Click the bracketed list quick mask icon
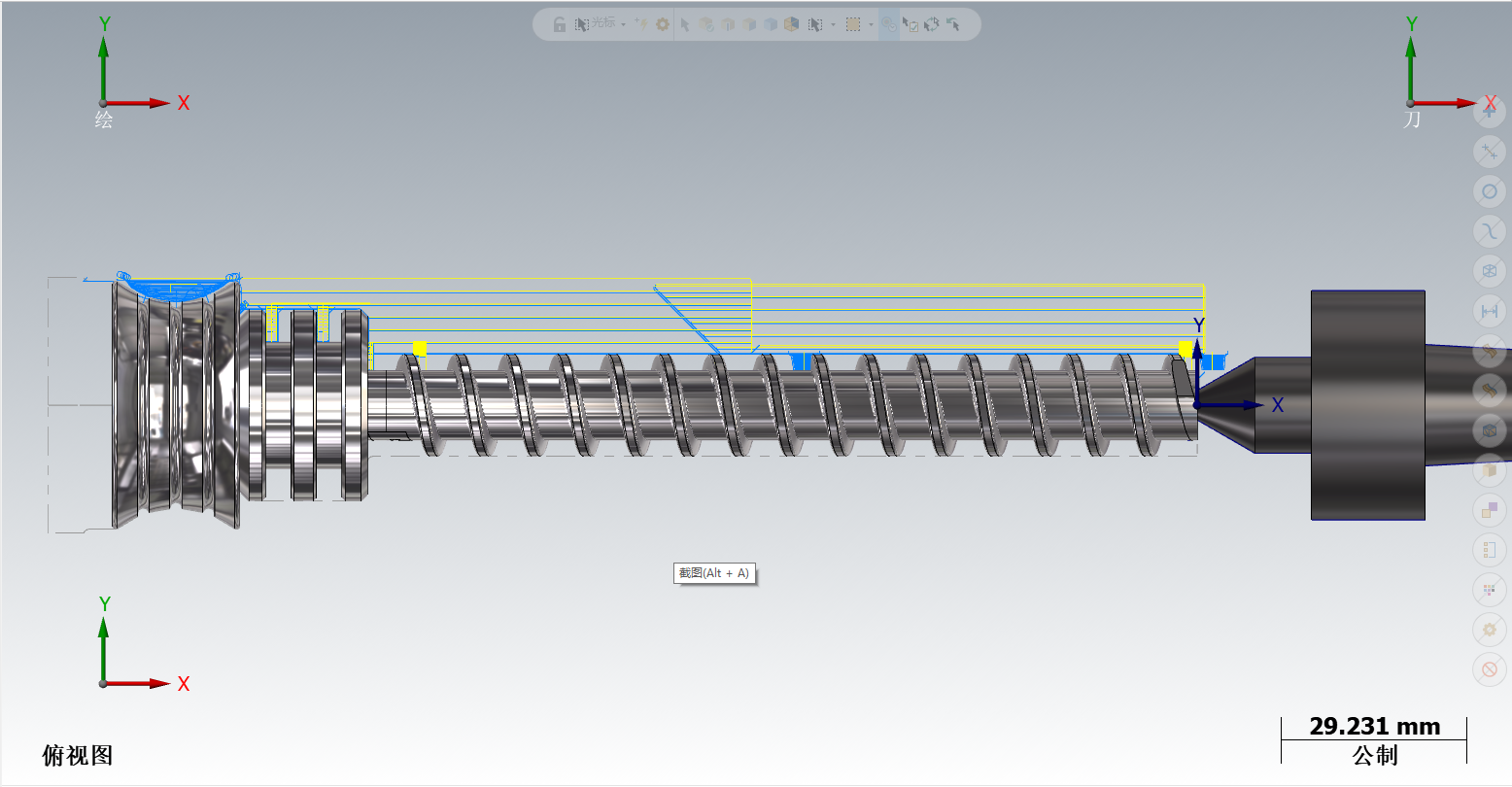 click(1490, 550)
